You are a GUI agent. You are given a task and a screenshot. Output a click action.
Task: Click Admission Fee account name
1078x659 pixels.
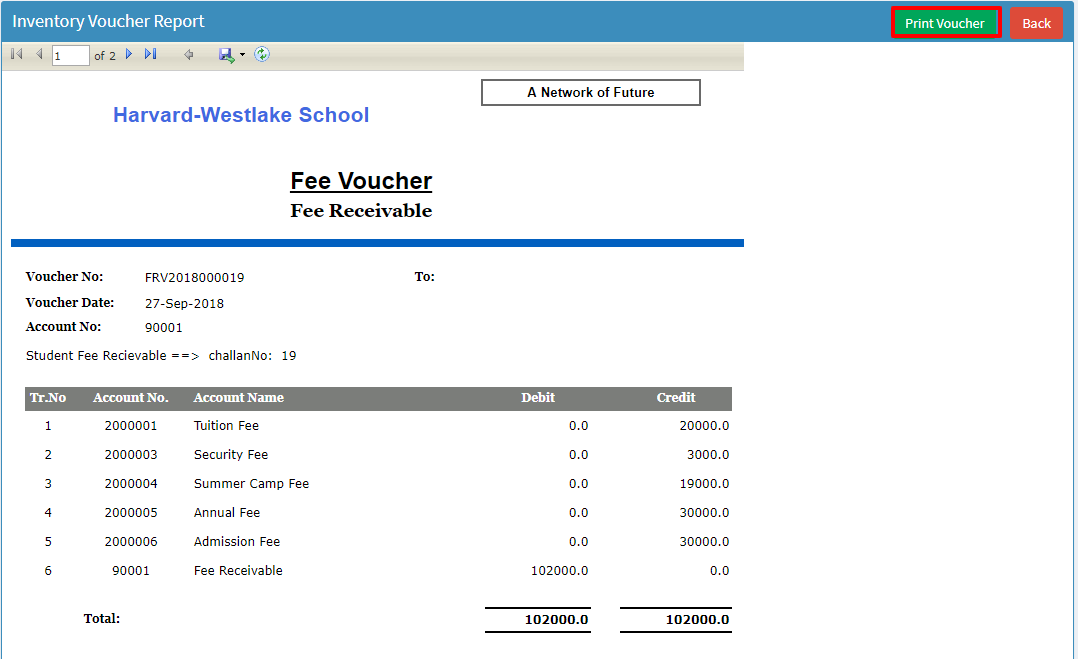pyautogui.click(x=237, y=541)
